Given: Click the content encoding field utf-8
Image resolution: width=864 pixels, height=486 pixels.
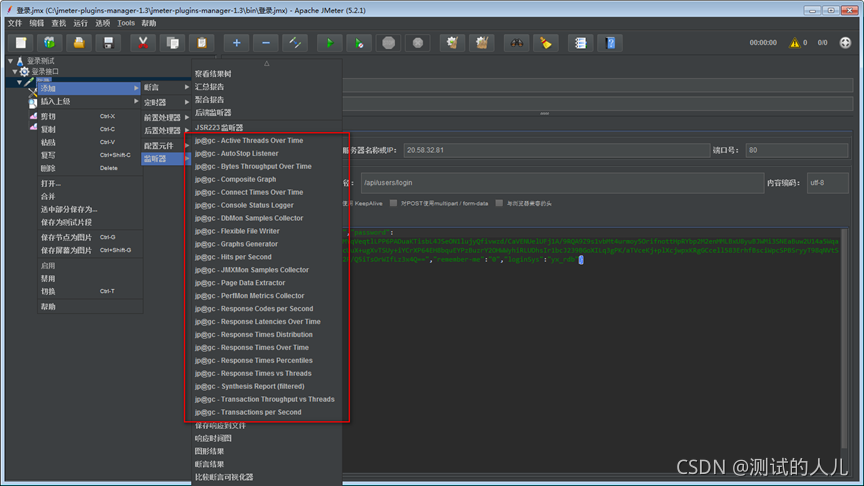Looking at the screenshot, I should pyautogui.click(x=827, y=183).
